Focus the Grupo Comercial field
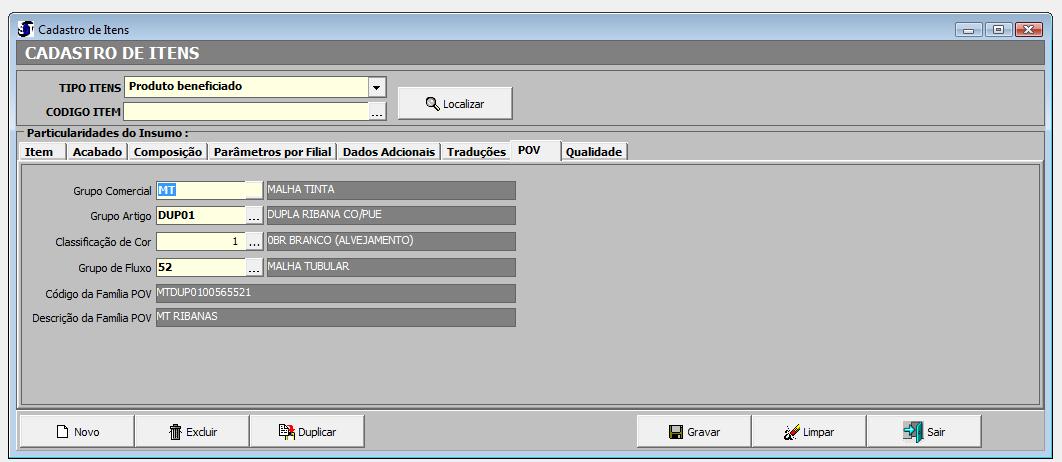 point(200,190)
